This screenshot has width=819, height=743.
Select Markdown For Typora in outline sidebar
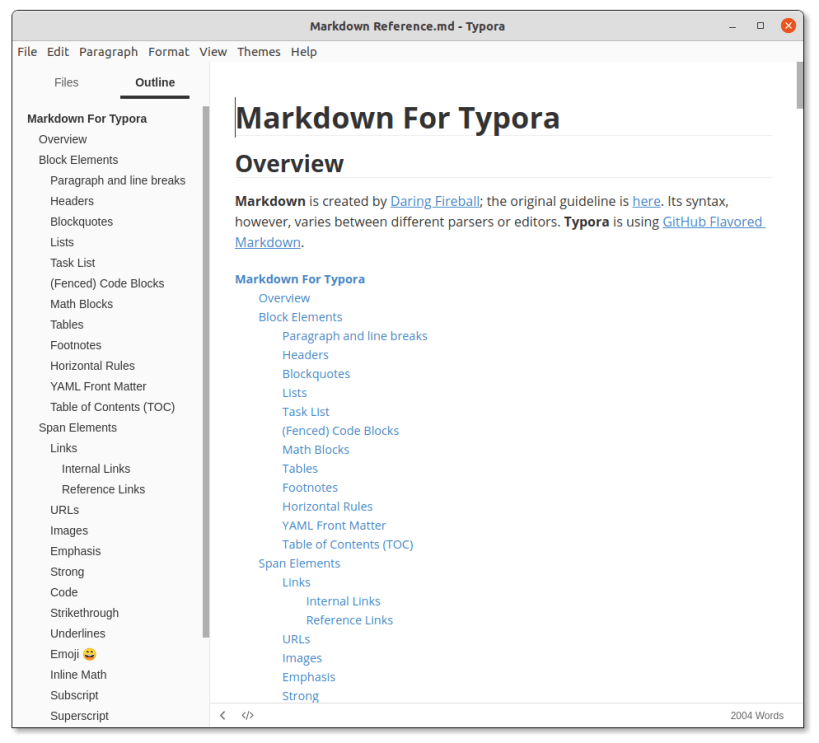click(87, 119)
